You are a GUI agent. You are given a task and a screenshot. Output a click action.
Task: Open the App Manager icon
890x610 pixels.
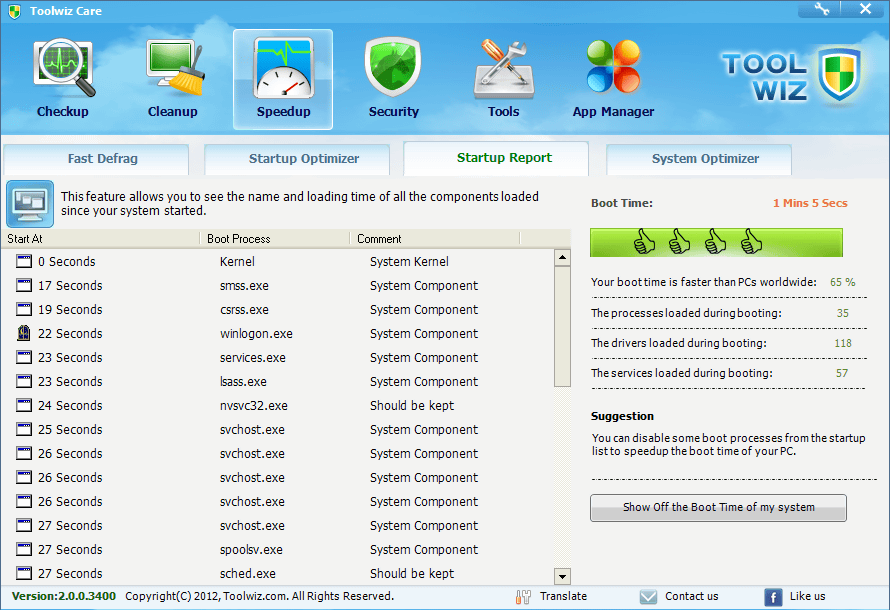[x=614, y=67]
